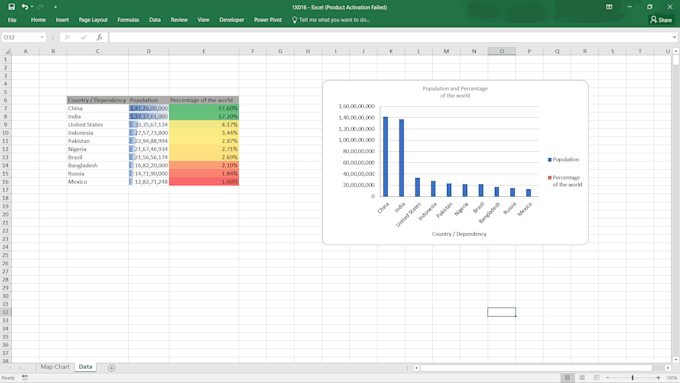Click the Select All corner triangle
Image resolution: width=680 pixels, height=383 pixels.
(x=7, y=51)
